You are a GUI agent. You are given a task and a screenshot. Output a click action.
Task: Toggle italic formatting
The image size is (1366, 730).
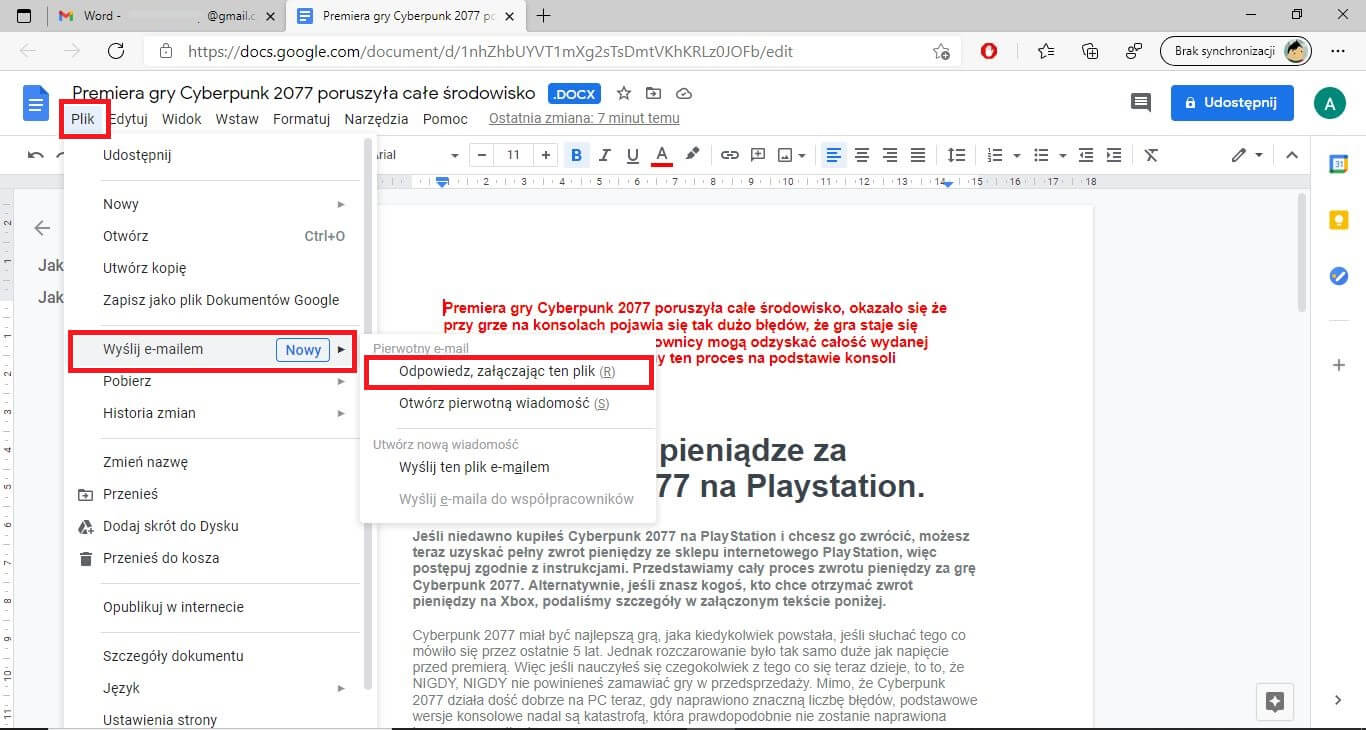click(604, 155)
